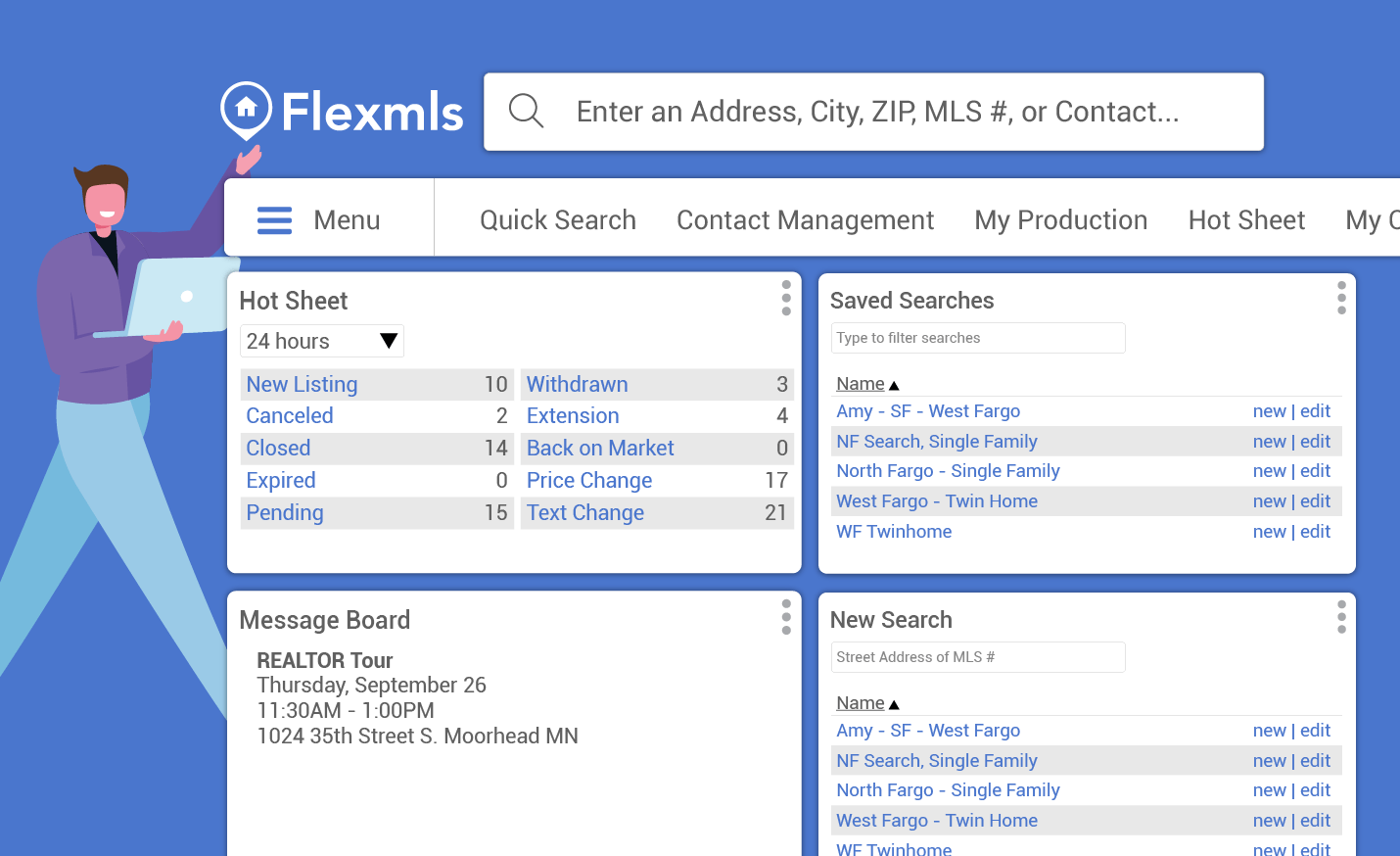Open the Quick Search tab
Image resolution: width=1400 pixels, height=856 pixels.
(558, 219)
